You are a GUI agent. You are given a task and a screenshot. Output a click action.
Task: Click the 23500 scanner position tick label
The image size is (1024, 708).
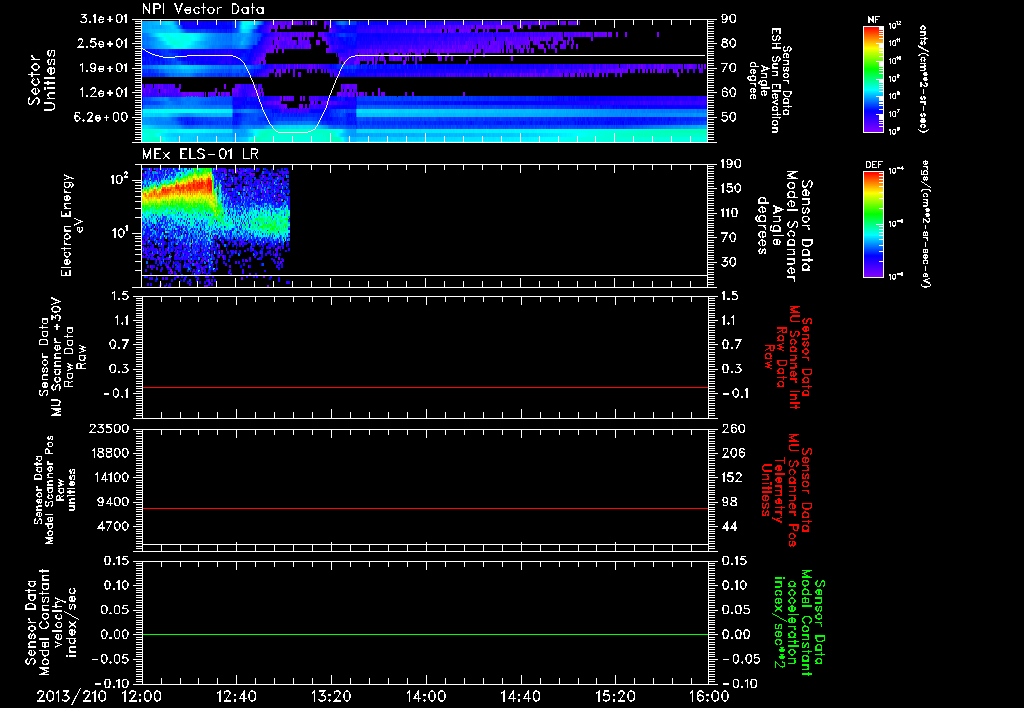109,428
